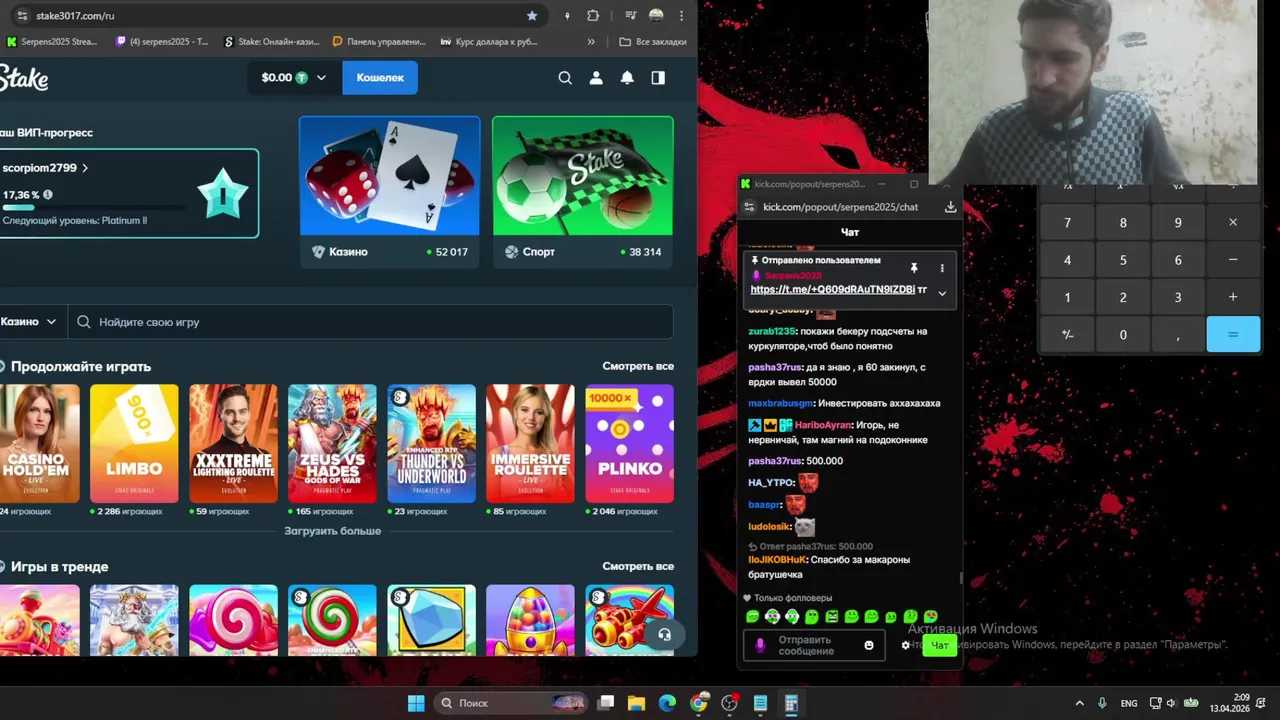
Task: Click calculator multiply key
Action: [1233, 223]
